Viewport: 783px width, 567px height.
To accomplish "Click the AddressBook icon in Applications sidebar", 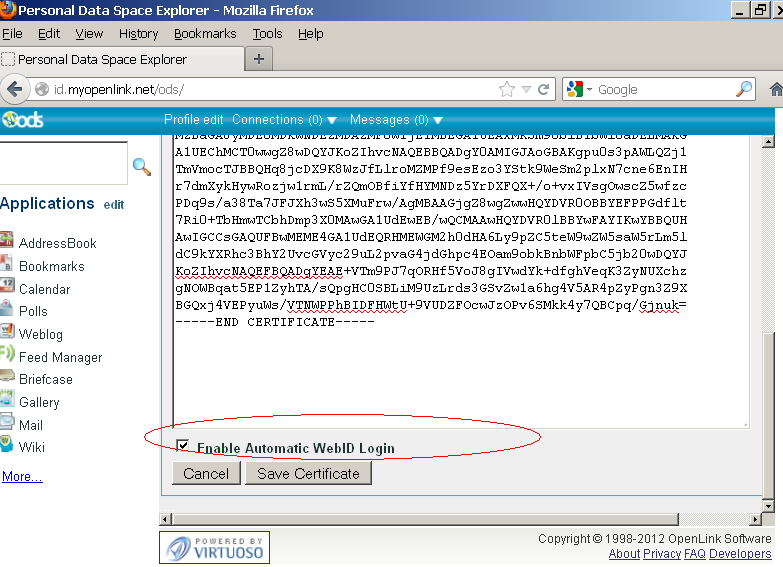I will click(x=6, y=242).
